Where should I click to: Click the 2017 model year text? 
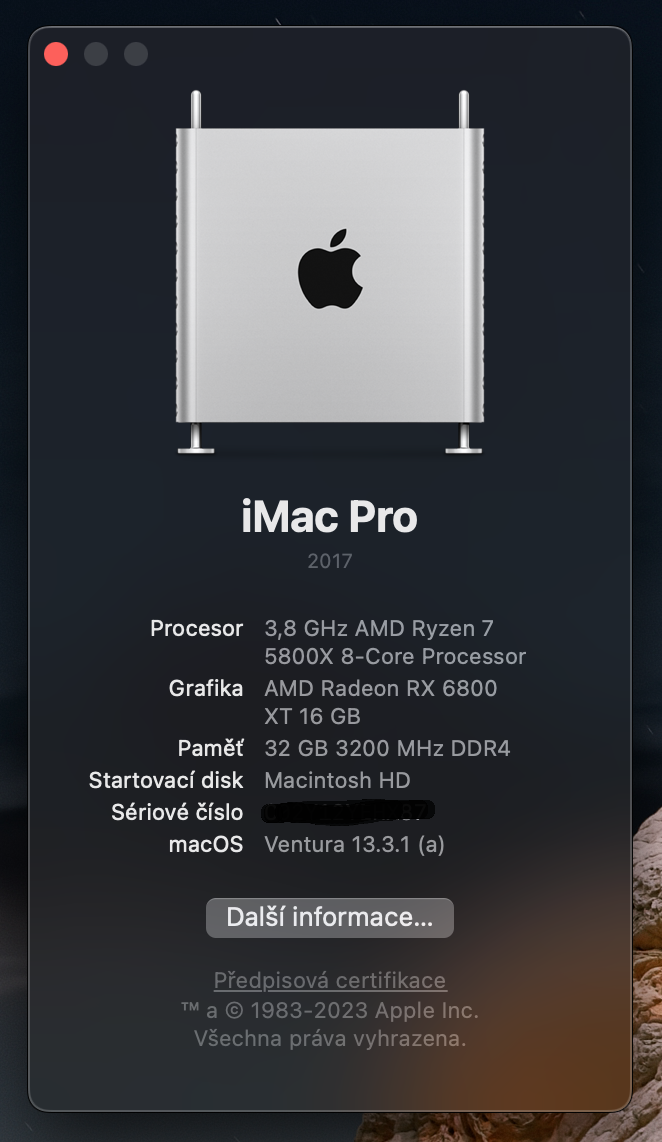[330, 561]
